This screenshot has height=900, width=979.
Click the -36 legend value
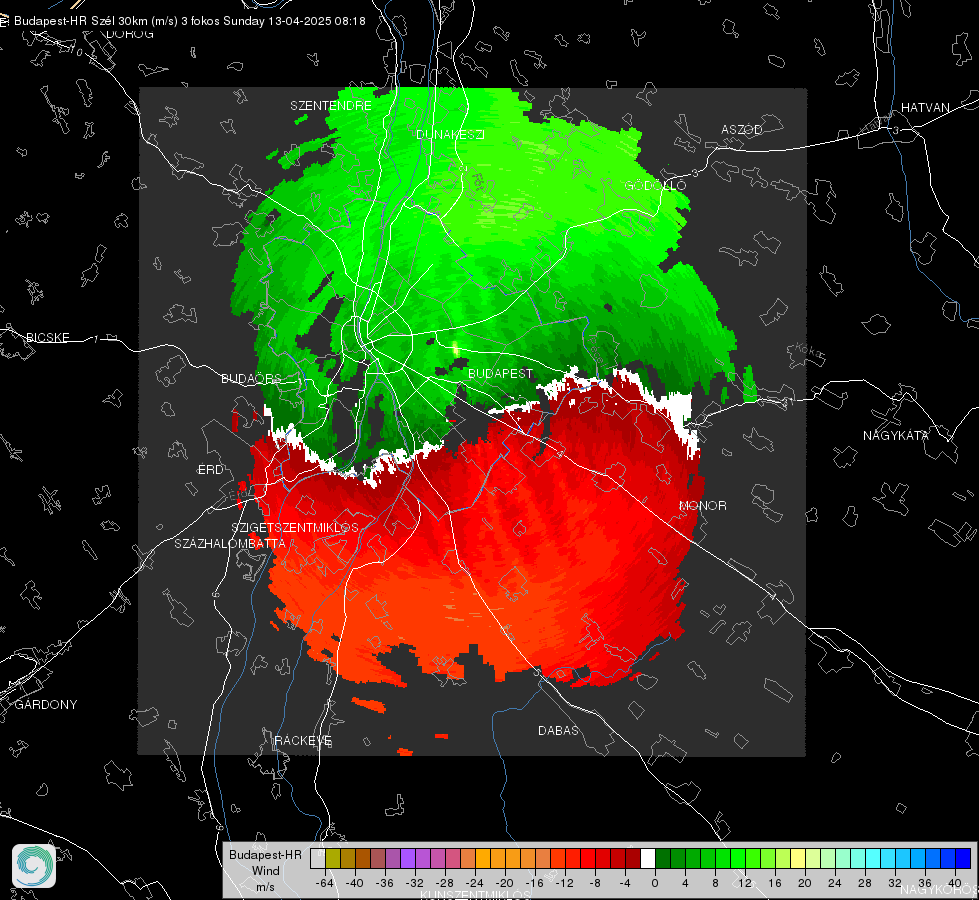[x=384, y=883]
